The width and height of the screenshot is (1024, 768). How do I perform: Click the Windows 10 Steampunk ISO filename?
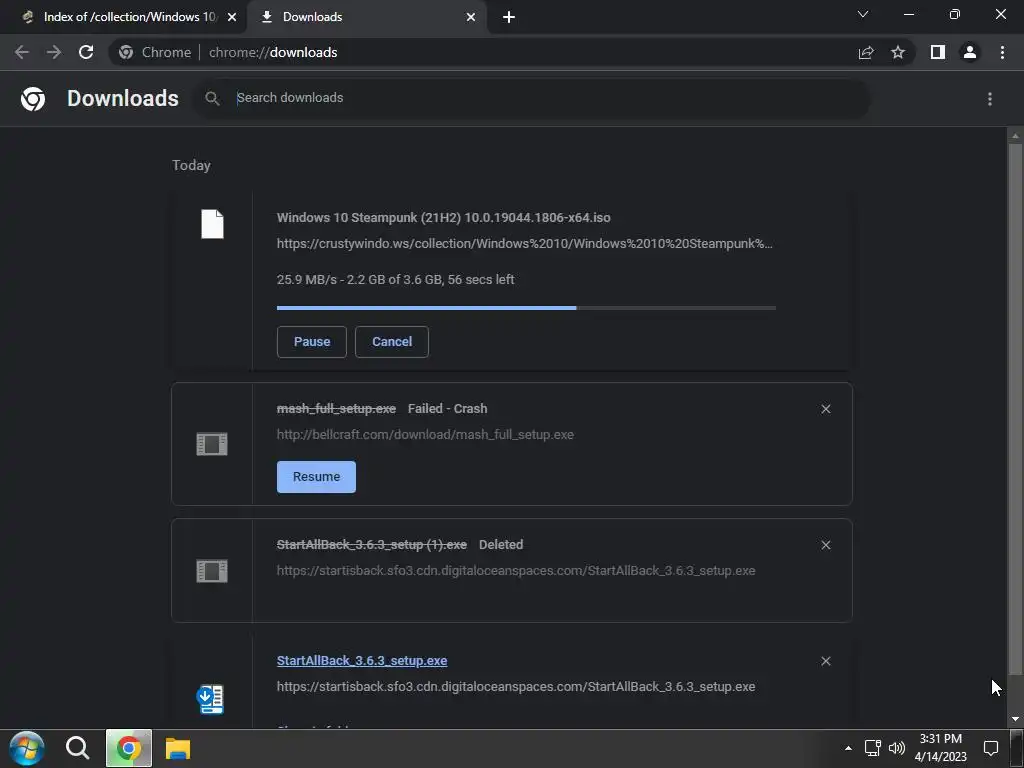[443, 217]
